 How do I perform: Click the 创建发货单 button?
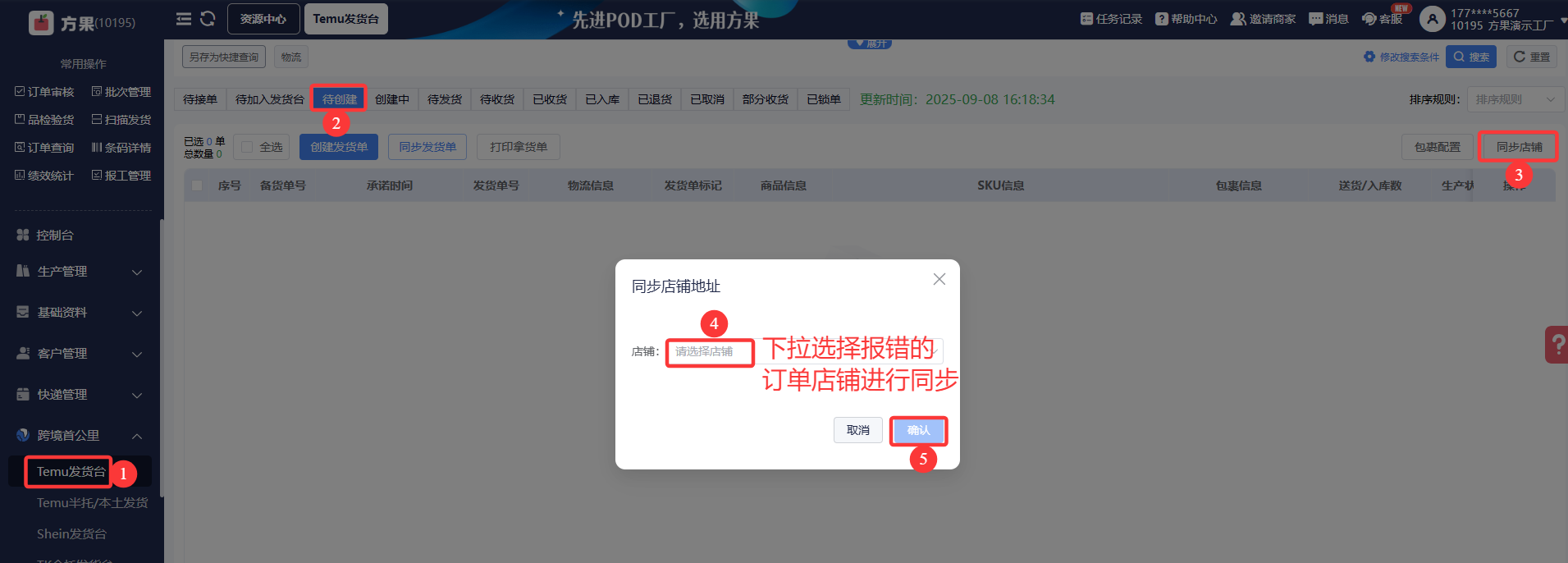339,147
